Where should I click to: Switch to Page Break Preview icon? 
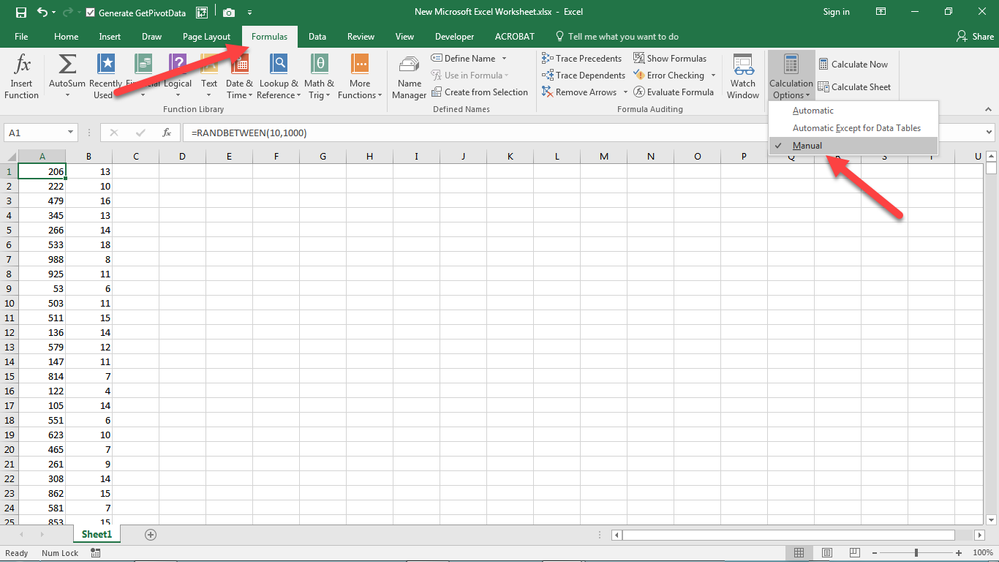854,552
